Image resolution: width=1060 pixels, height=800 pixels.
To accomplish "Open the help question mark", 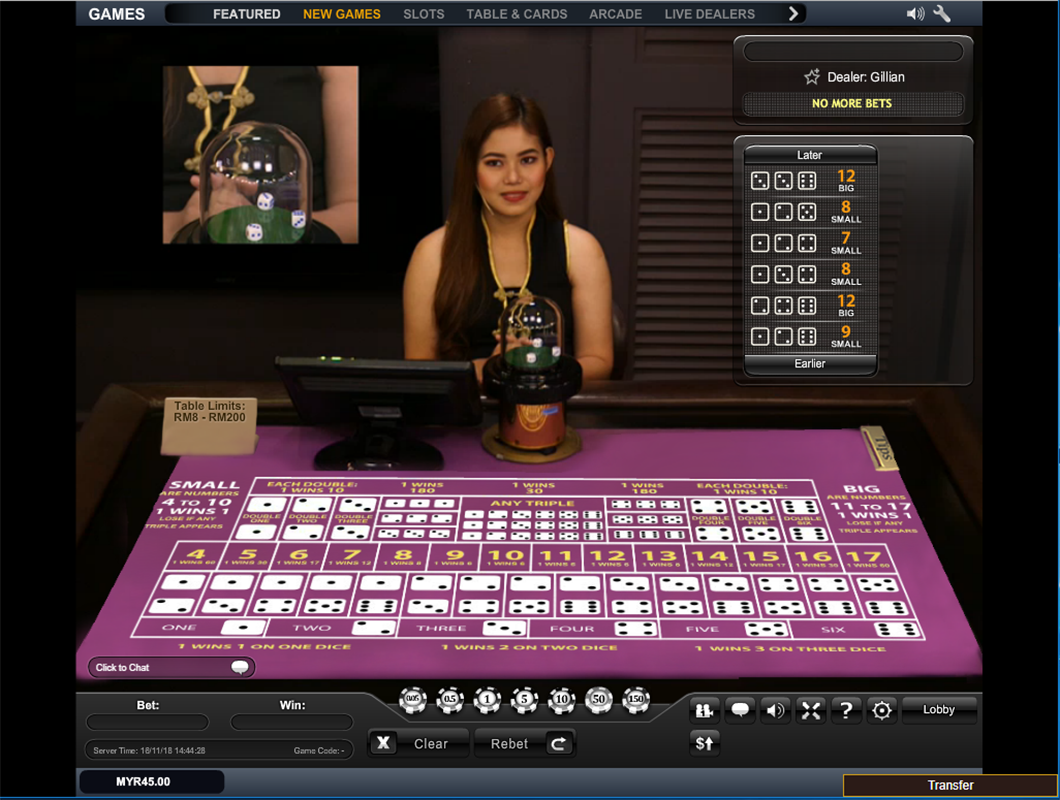I will [x=846, y=710].
